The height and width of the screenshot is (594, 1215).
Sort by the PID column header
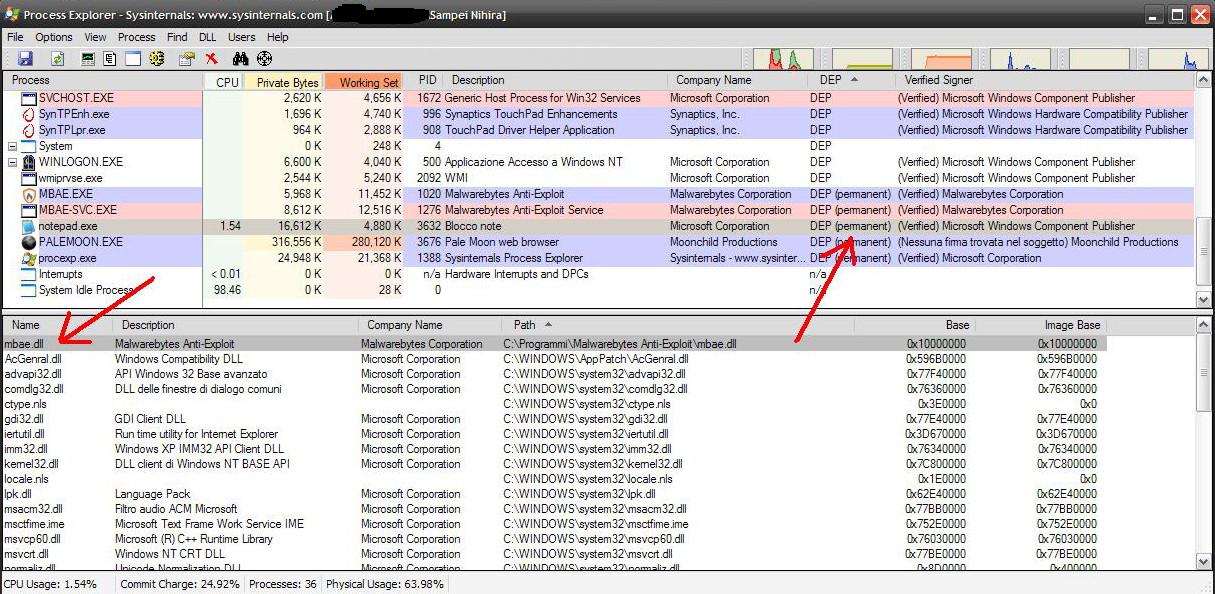point(425,81)
